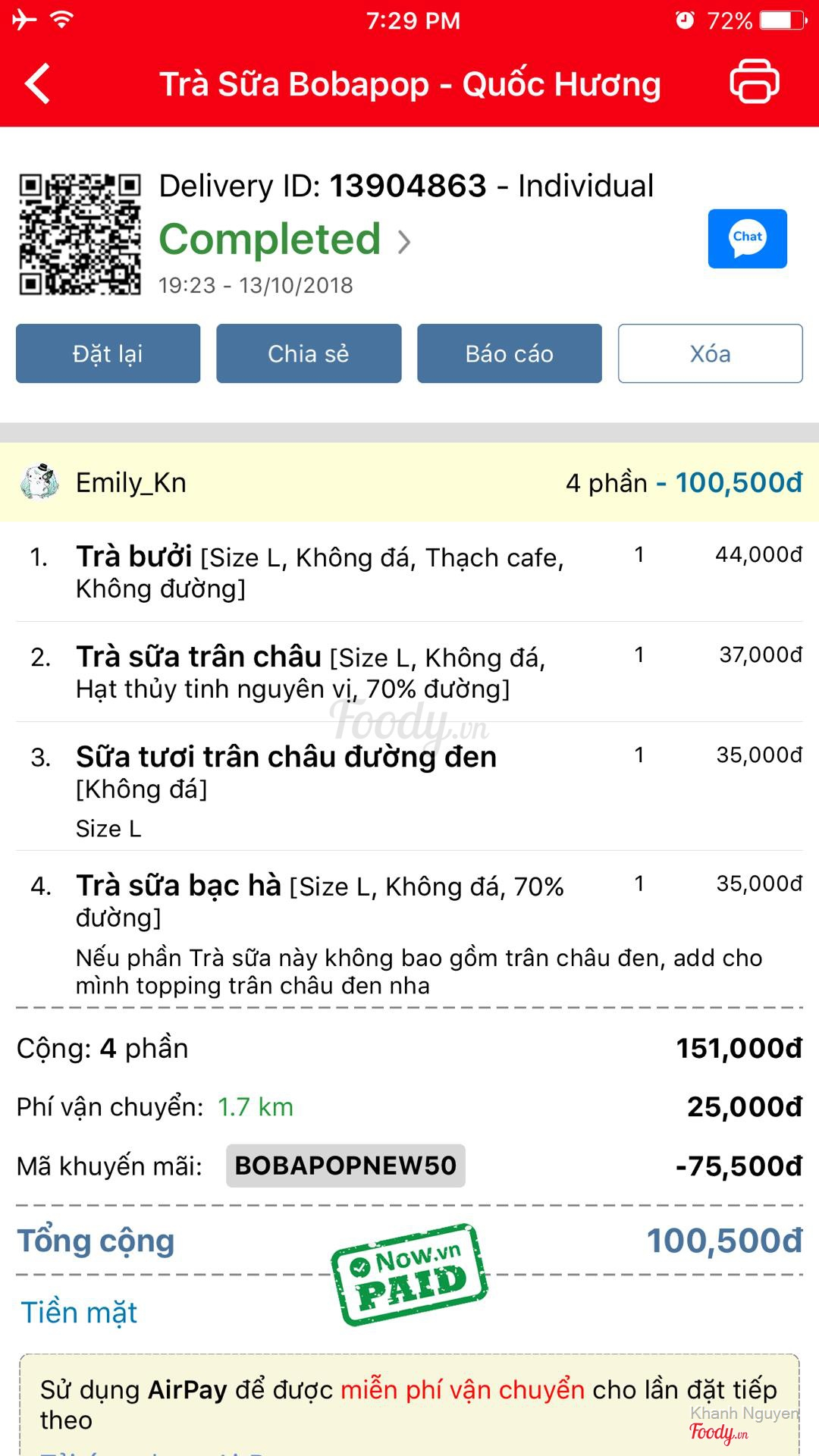Screen dimensions: 819x1456
Task: Tap the Now.vn PAID stamp
Action: (x=409, y=1274)
